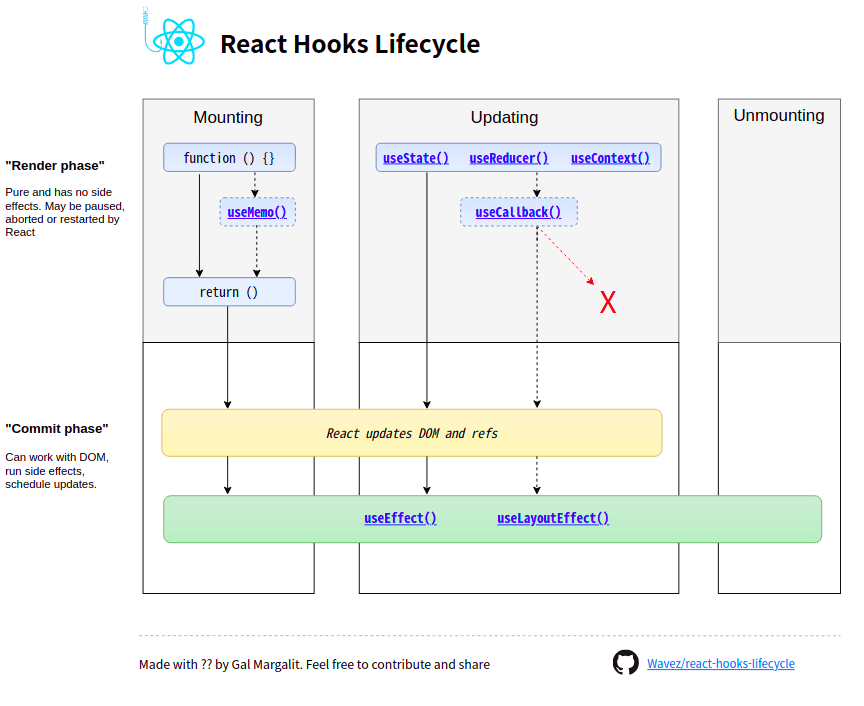Click the Can work with DOM description
The height and width of the screenshot is (706, 864).
pyautogui.click(x=57, y=471)
